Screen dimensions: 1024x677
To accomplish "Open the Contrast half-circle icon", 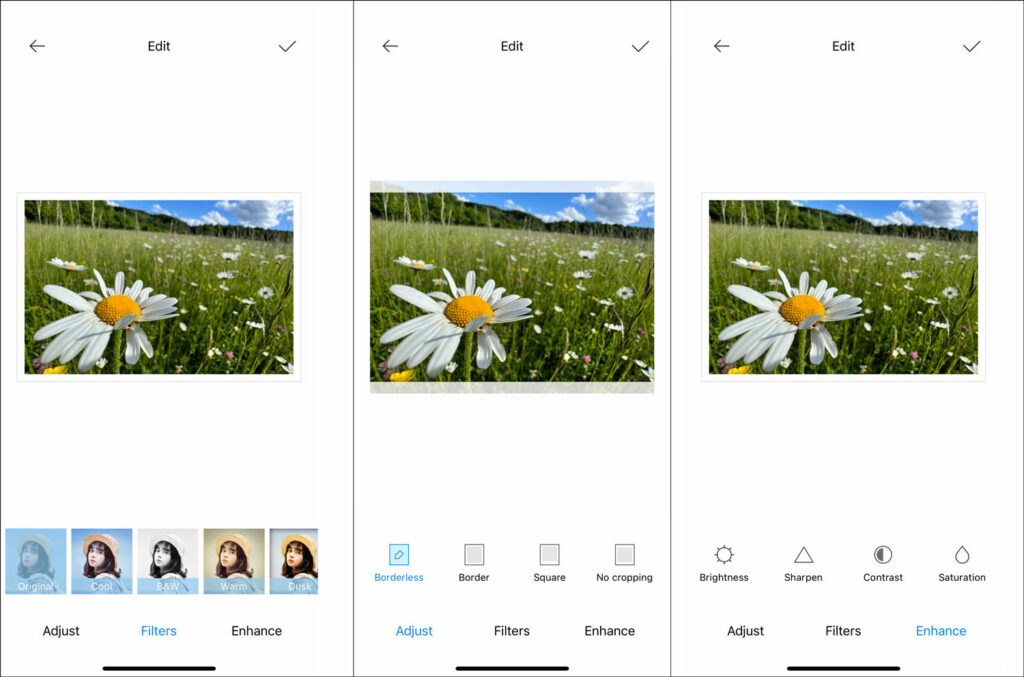I will click(883, 554).
